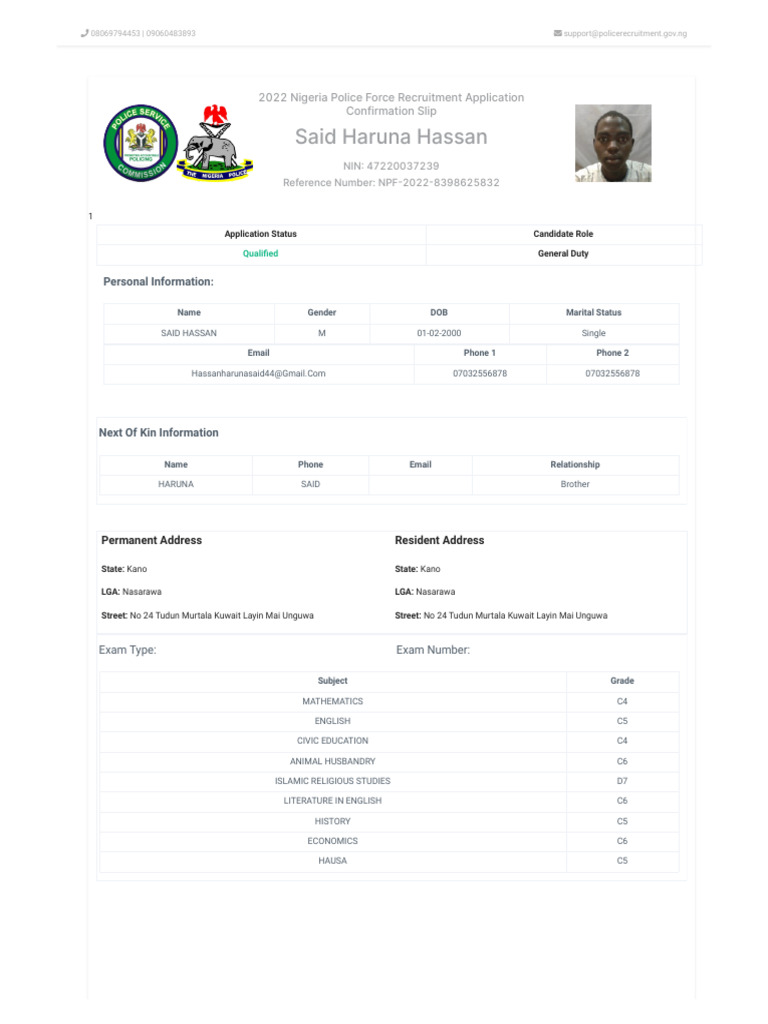768x1024 pixels.
Task: Click the HISTORY subject row
Action: tap(389, 822)
